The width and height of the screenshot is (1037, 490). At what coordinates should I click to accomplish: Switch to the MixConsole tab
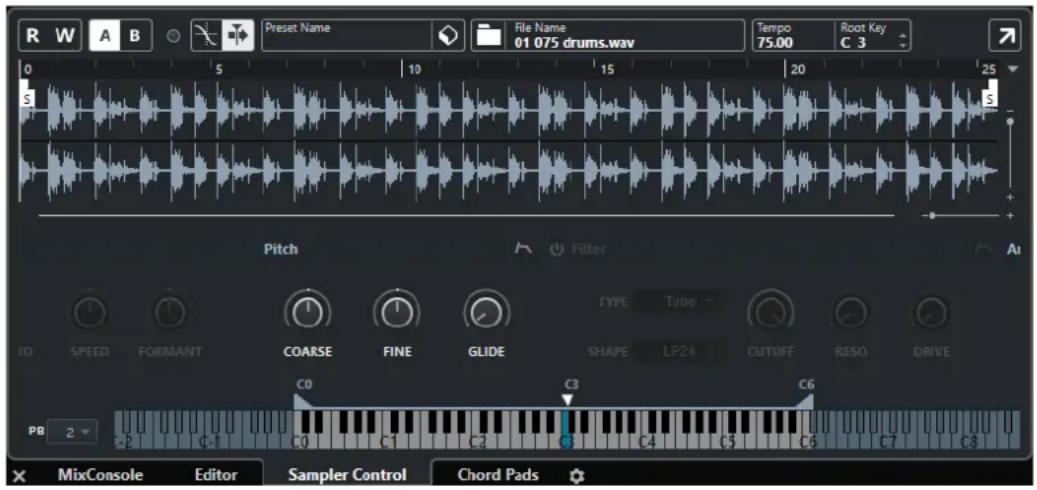(101, 475)
